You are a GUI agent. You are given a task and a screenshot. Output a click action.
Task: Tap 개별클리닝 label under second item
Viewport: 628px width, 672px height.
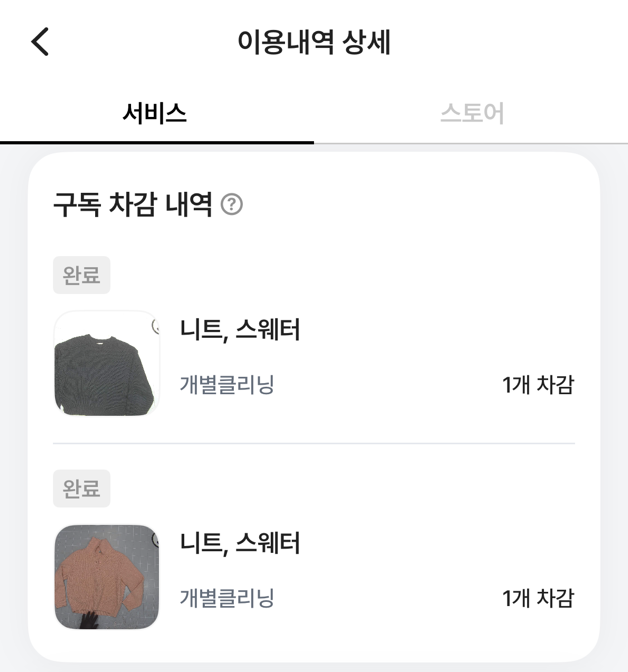pos(227,598)
